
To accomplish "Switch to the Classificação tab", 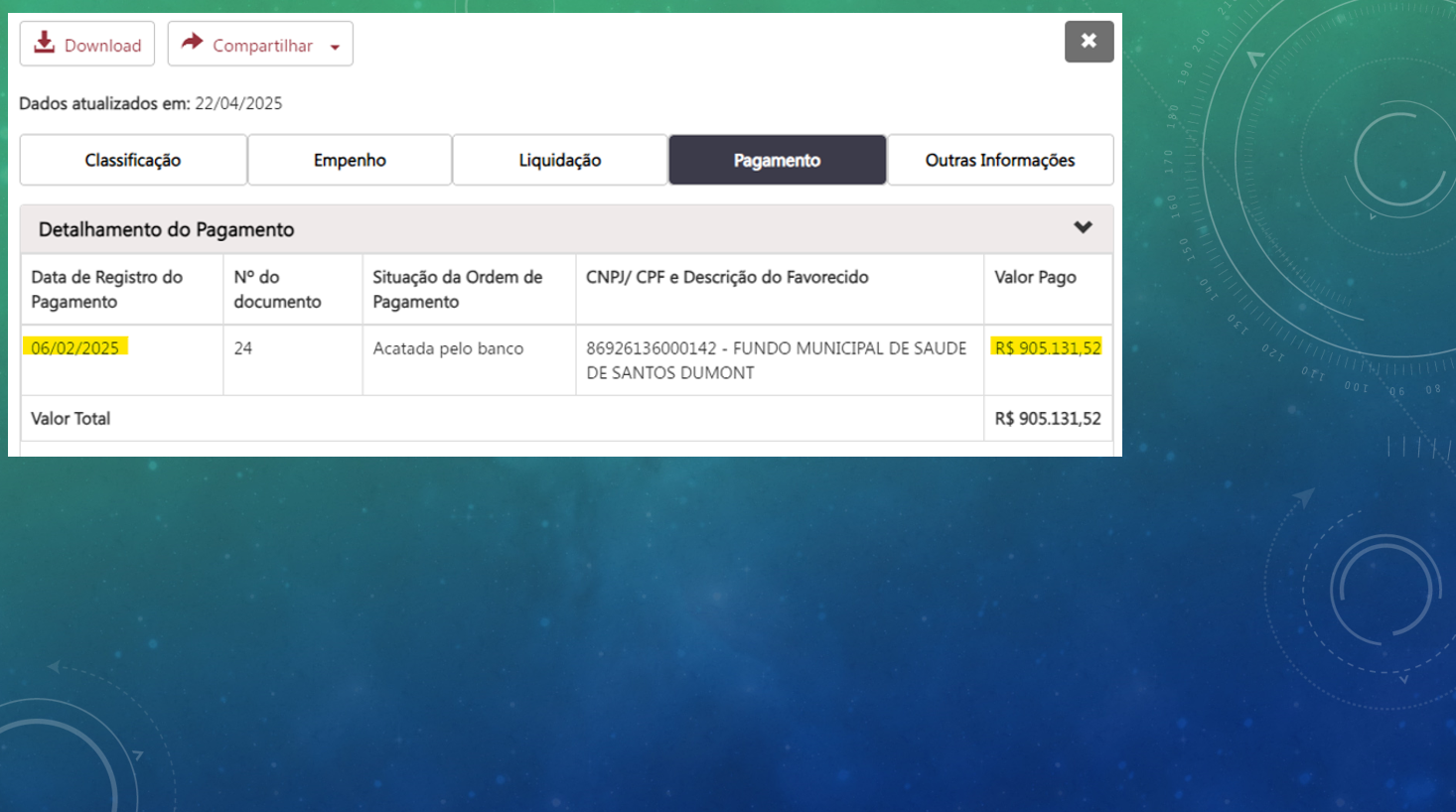I will pos(133,160).
